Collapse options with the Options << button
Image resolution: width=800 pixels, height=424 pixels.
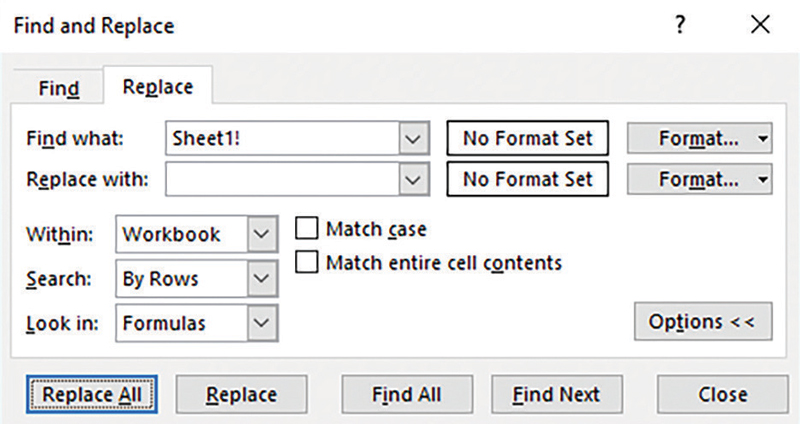click(703, 322)
